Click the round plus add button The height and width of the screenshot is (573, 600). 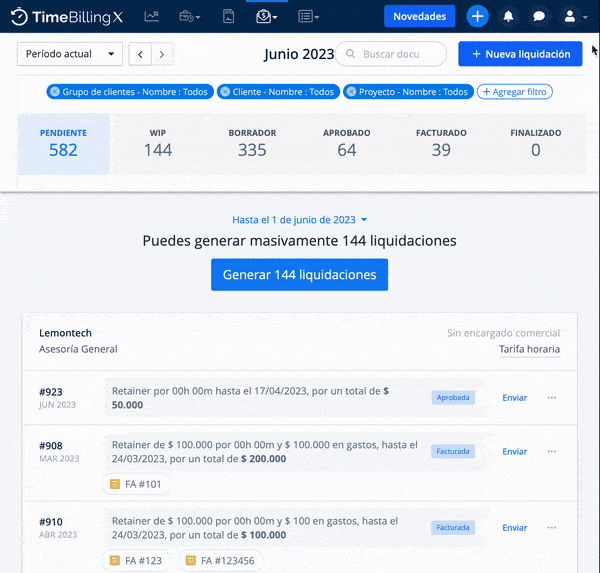(477, 16)
